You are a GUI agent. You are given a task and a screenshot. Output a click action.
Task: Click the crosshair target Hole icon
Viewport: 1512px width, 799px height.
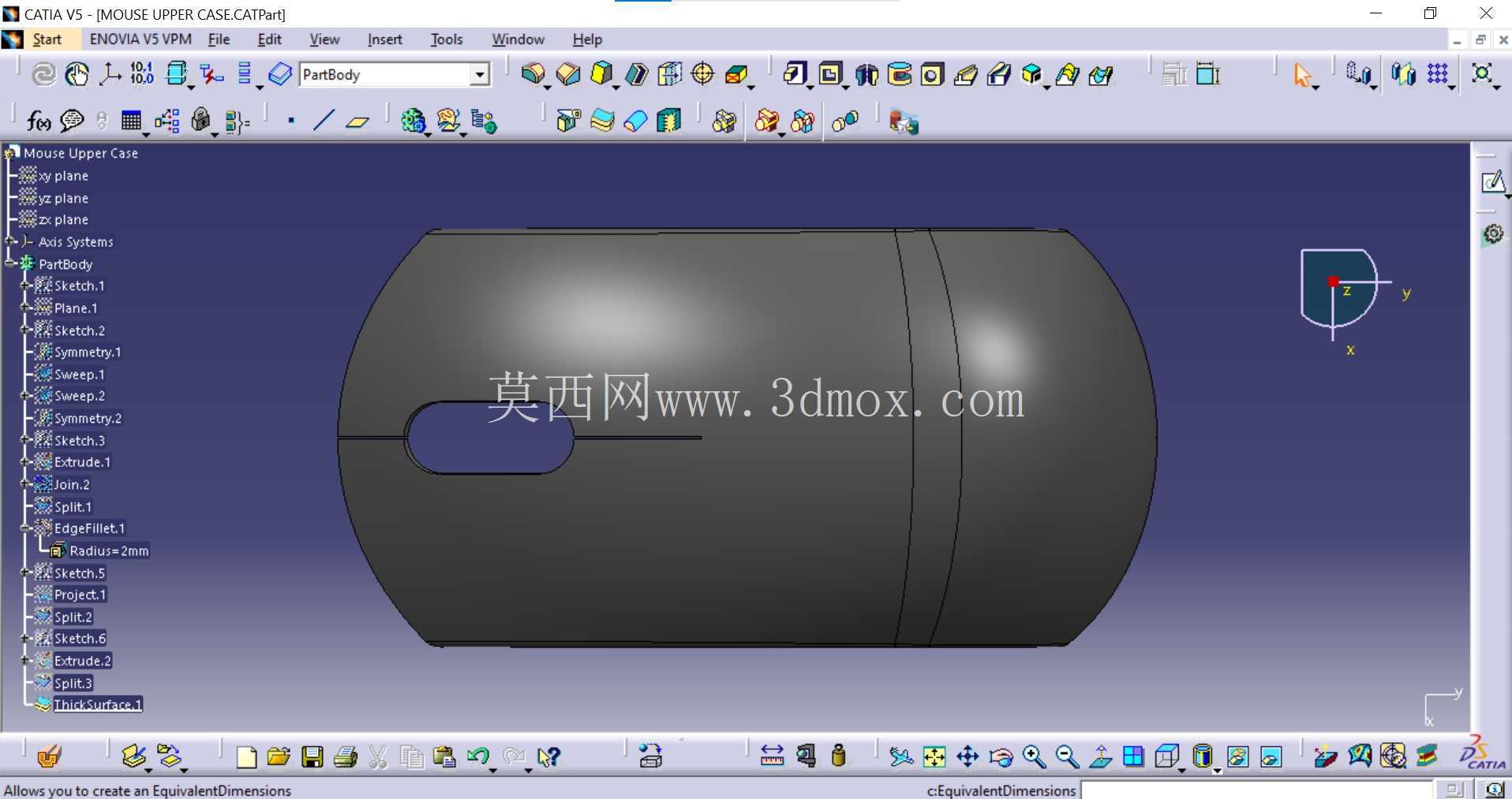tap(702, 74)
